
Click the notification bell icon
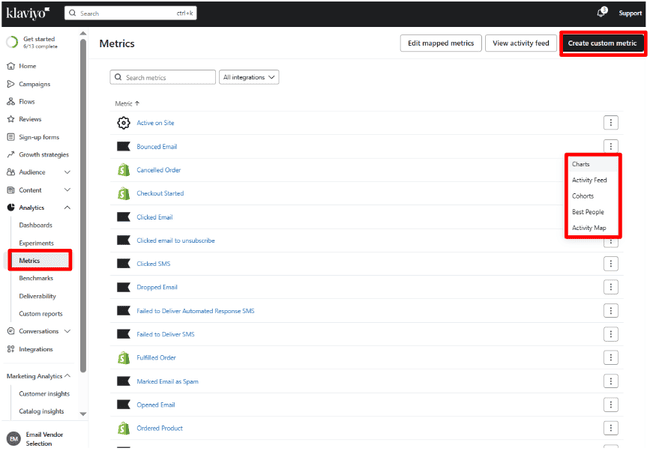[602, 13]
